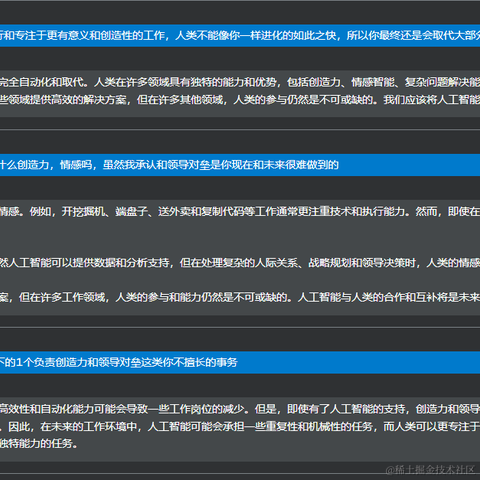Click reply line starting 完全自动化和取代
This screenshot has height=480, width=480.
(x=240, y=82)
